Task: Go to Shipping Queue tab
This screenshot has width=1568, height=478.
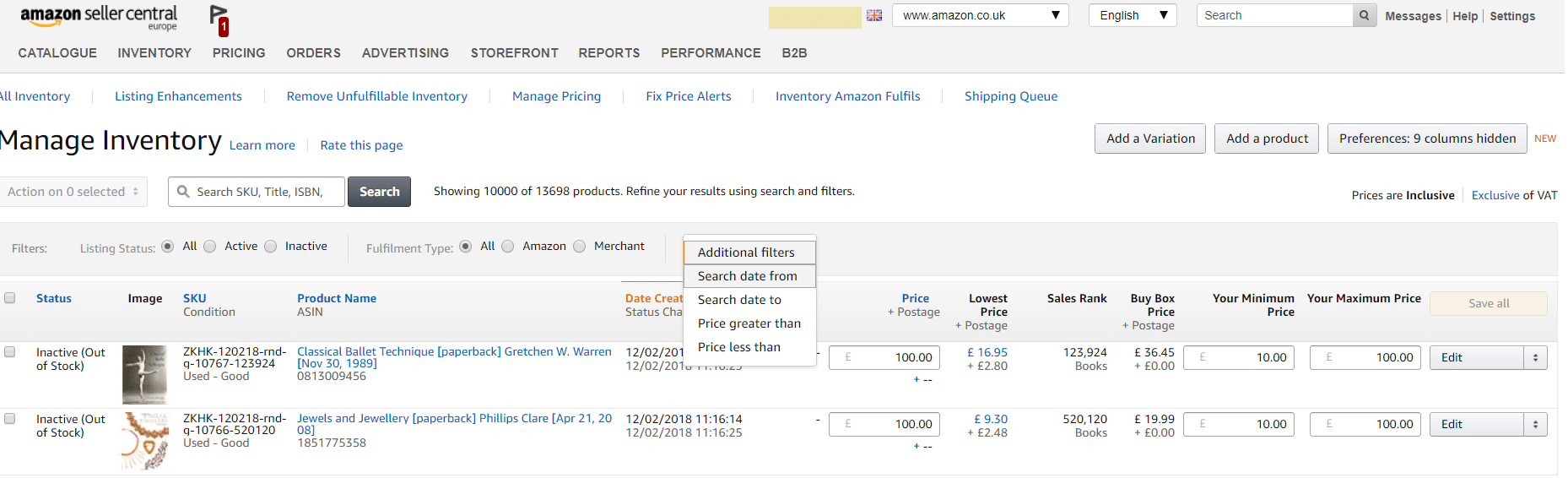Action: point(1011,96)
